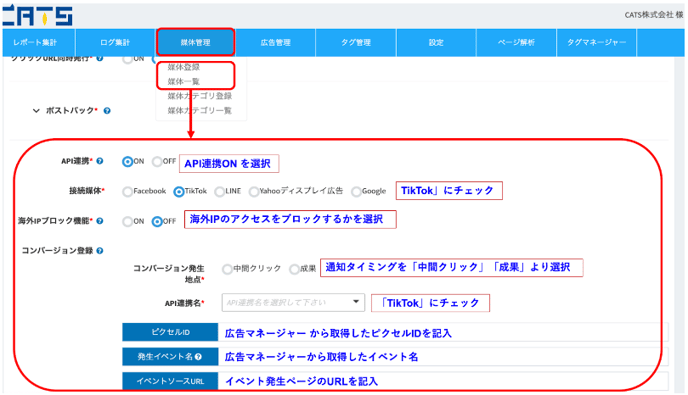Open the タグマネージャー tab
This screenshot has width=688, height=395.
click(x=596, y=43)
